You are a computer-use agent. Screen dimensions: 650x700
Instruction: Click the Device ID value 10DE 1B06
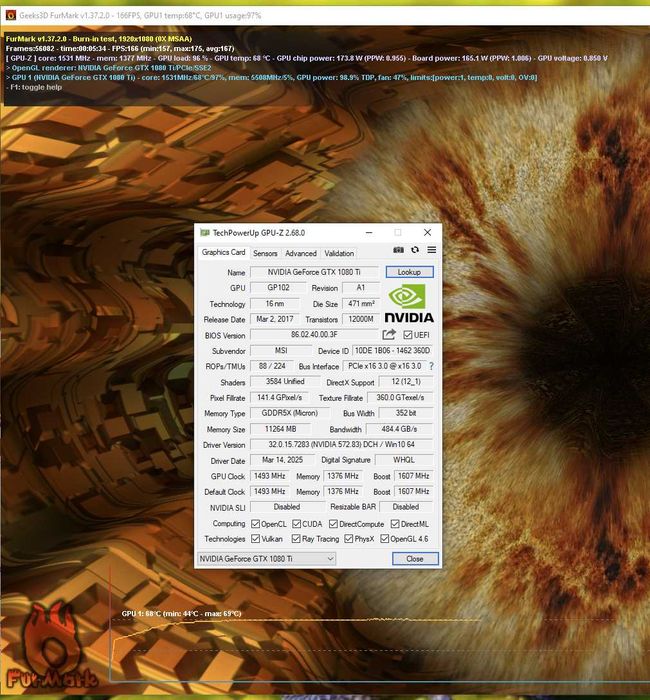(392, 350)
